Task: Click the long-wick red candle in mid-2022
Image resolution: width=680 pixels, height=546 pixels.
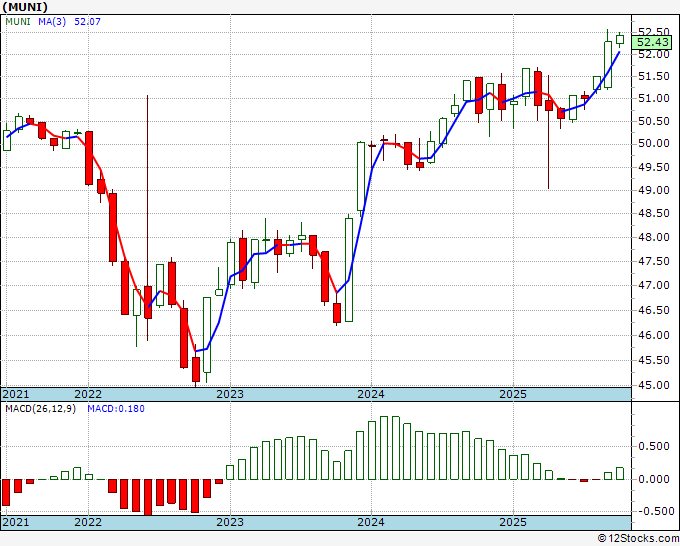Action: coord(148,302)
